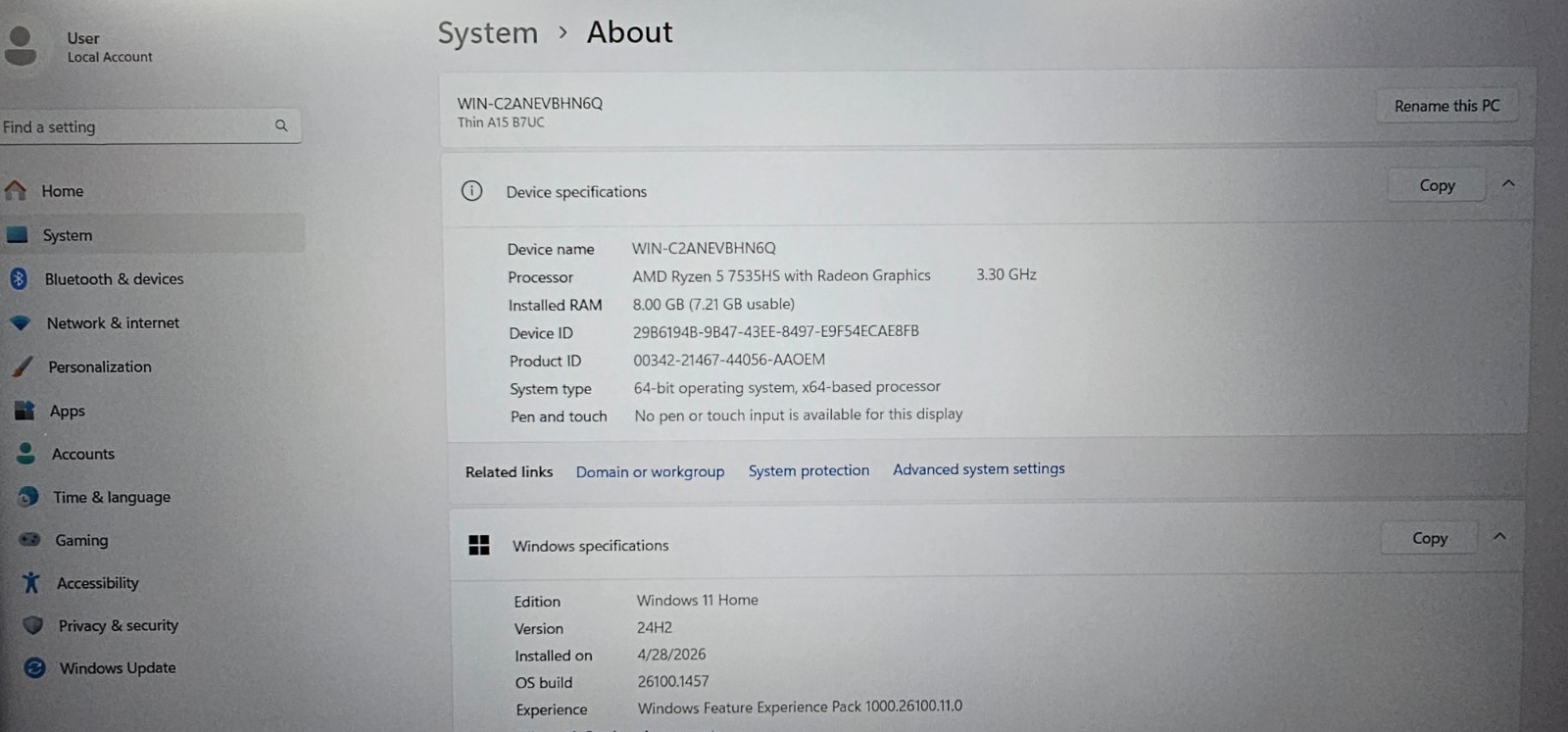The height and width of the screenshot is (732, 1568).
Task: Click the user avatar picture
Action: tap(21, 46)
